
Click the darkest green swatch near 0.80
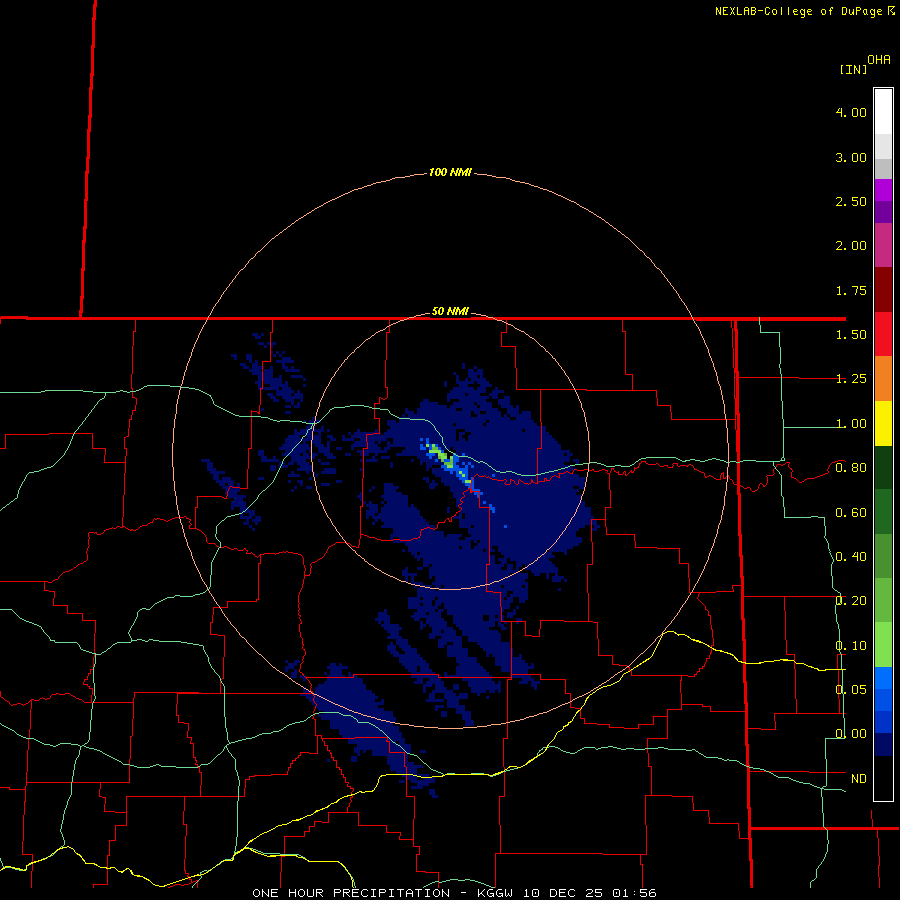pos(883,468)
